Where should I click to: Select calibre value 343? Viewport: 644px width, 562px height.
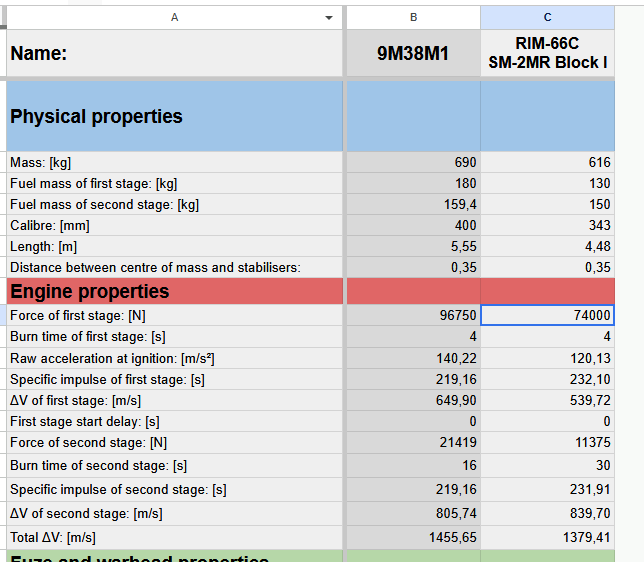coord(547,225)
